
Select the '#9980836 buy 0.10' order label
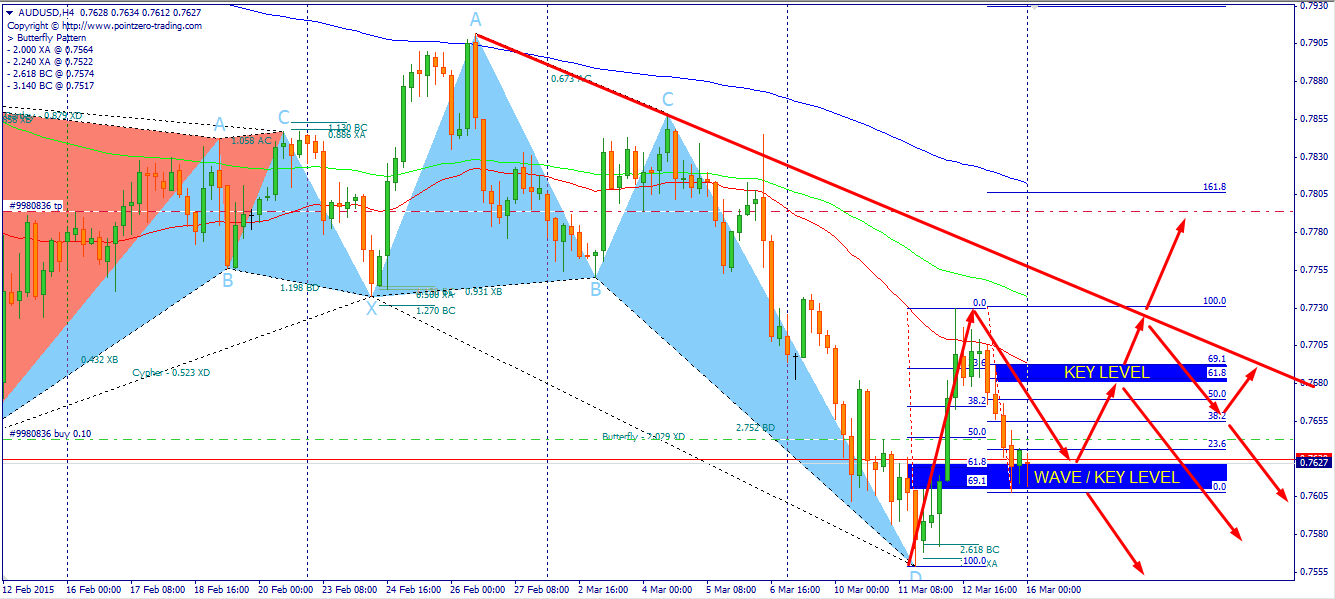click(48, 433)
